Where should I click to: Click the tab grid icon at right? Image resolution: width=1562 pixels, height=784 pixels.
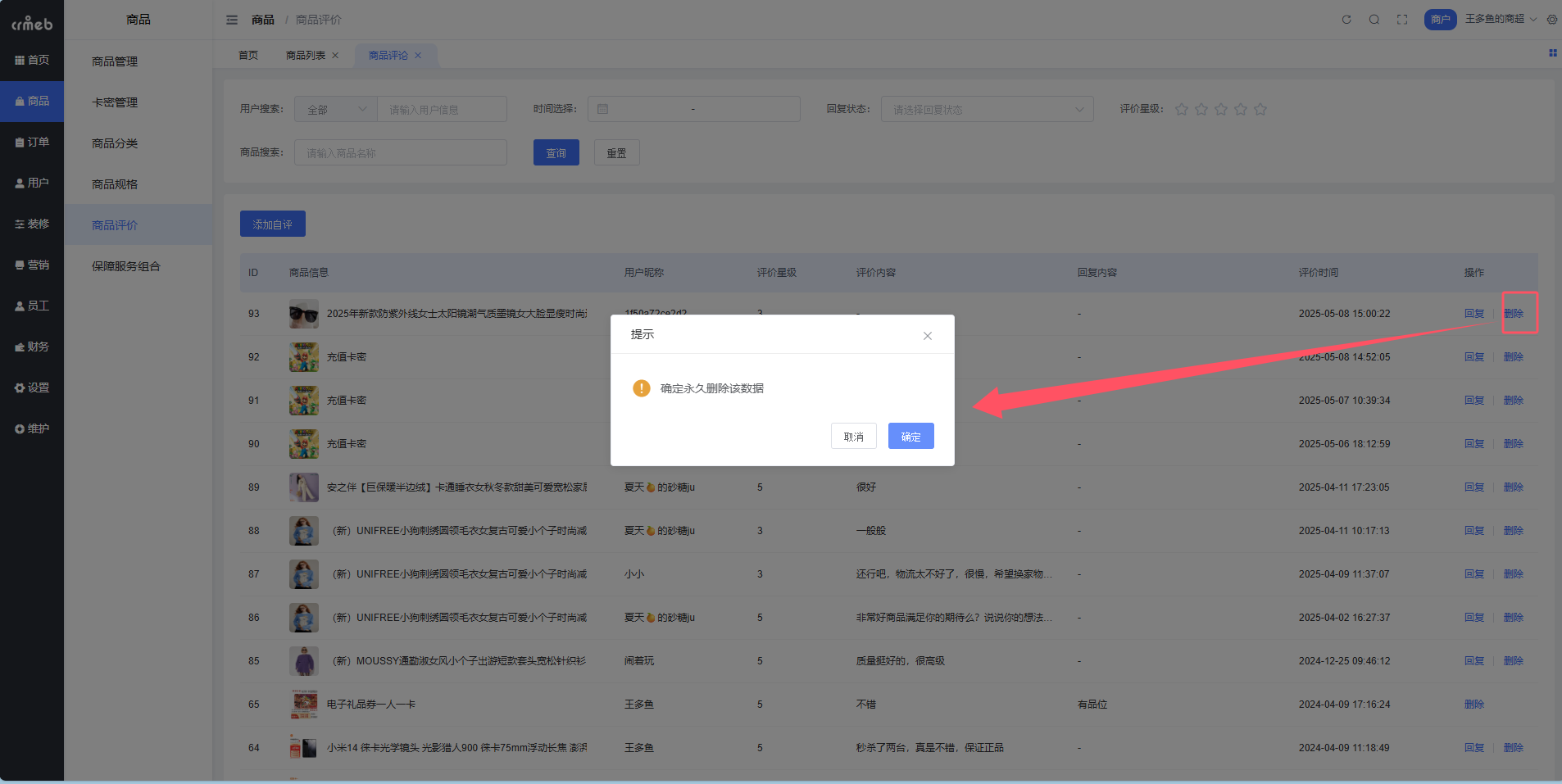pos(1552,53)
